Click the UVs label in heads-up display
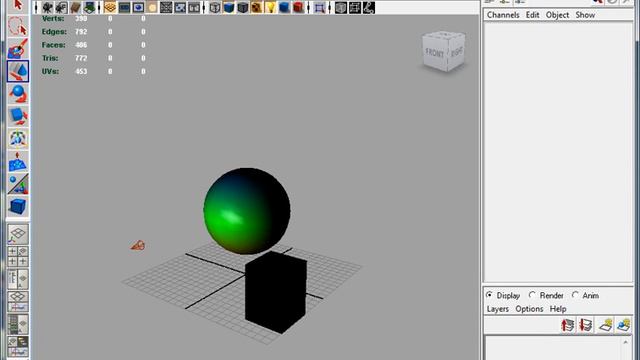This screenshot has width=640, height=360. pyautogui.click(x=50, y=71)
